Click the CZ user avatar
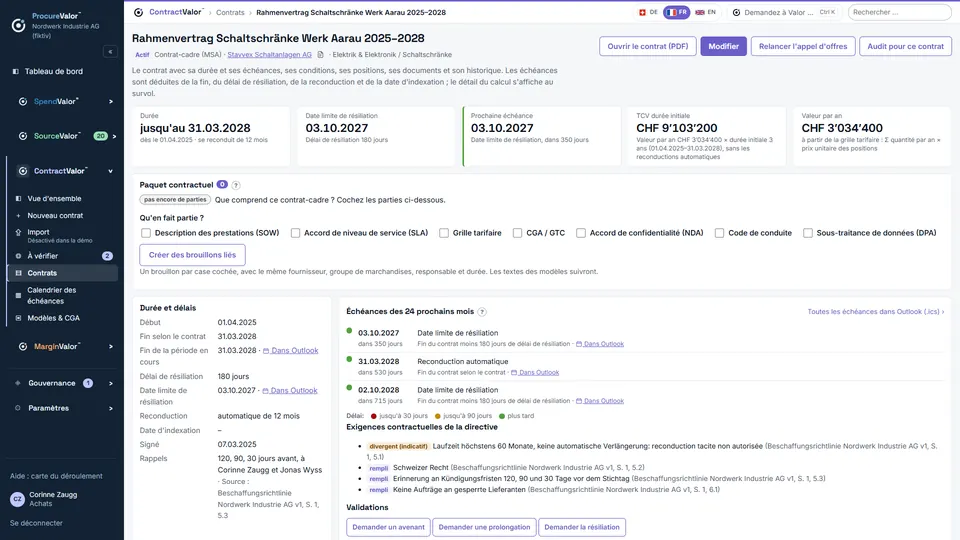960x540 pixels. [x=17, y=499]
